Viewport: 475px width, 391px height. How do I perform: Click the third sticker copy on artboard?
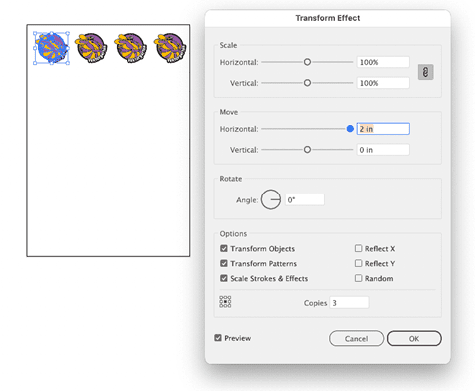tap(130, 48)
